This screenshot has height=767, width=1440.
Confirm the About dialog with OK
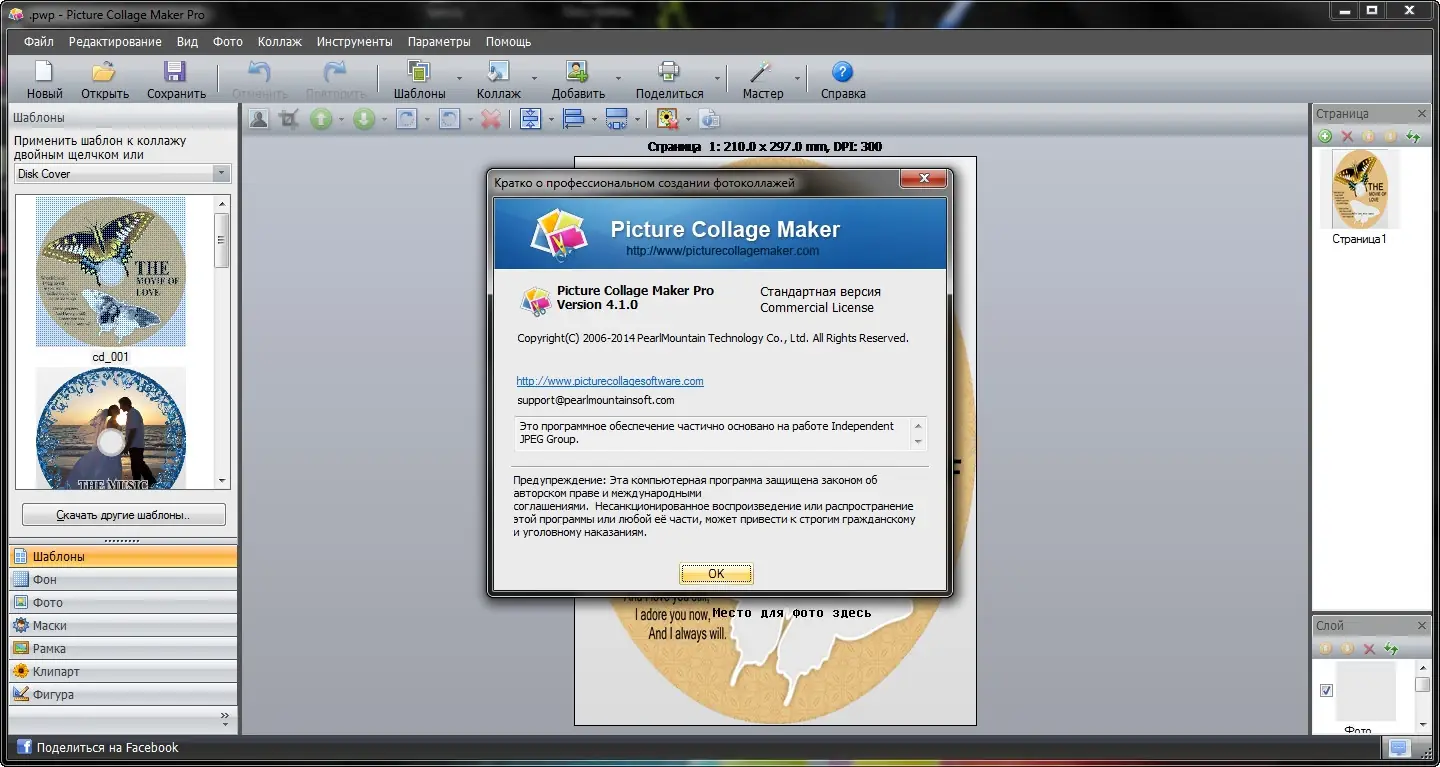pyautogui.click(x=716, y=574)
